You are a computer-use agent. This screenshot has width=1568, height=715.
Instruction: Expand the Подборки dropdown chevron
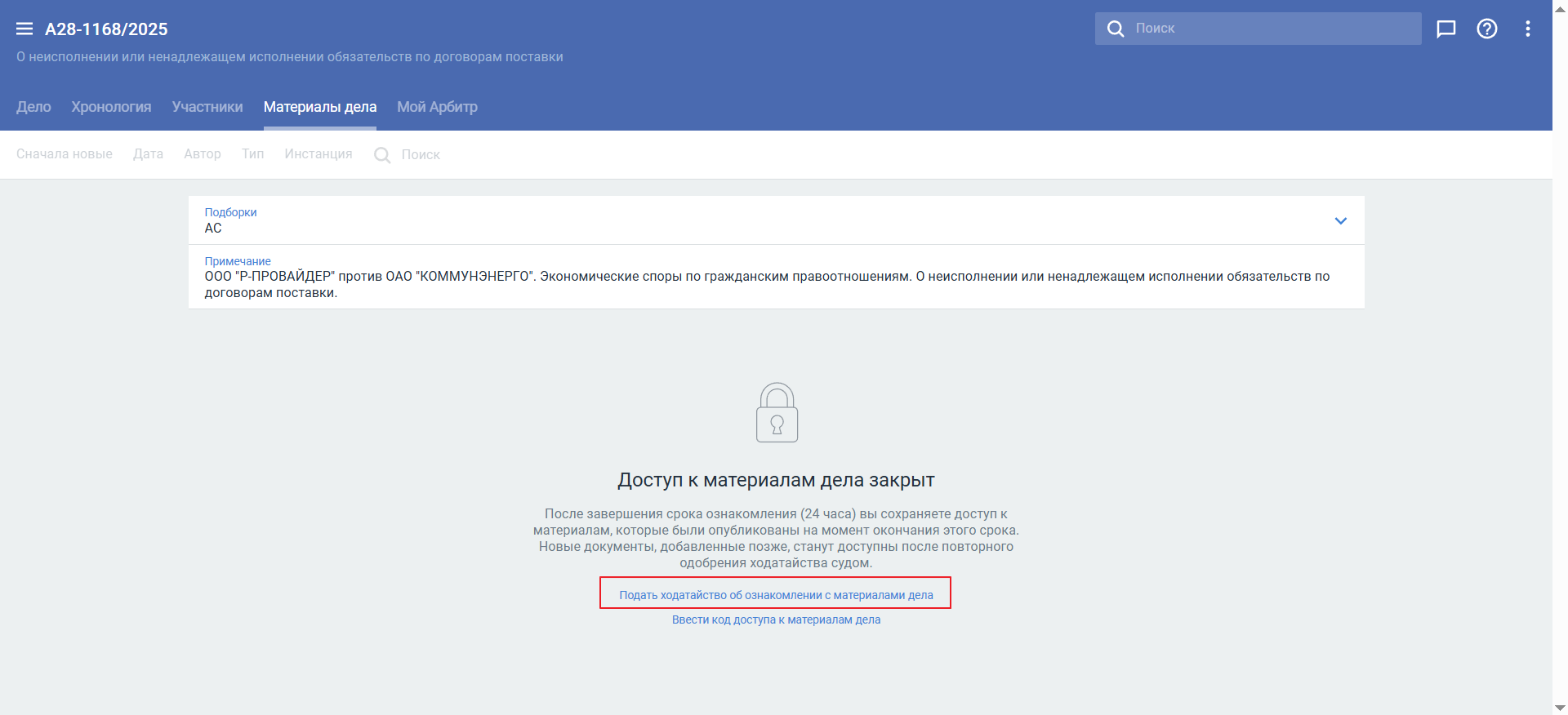click(x=1340, y=221)
